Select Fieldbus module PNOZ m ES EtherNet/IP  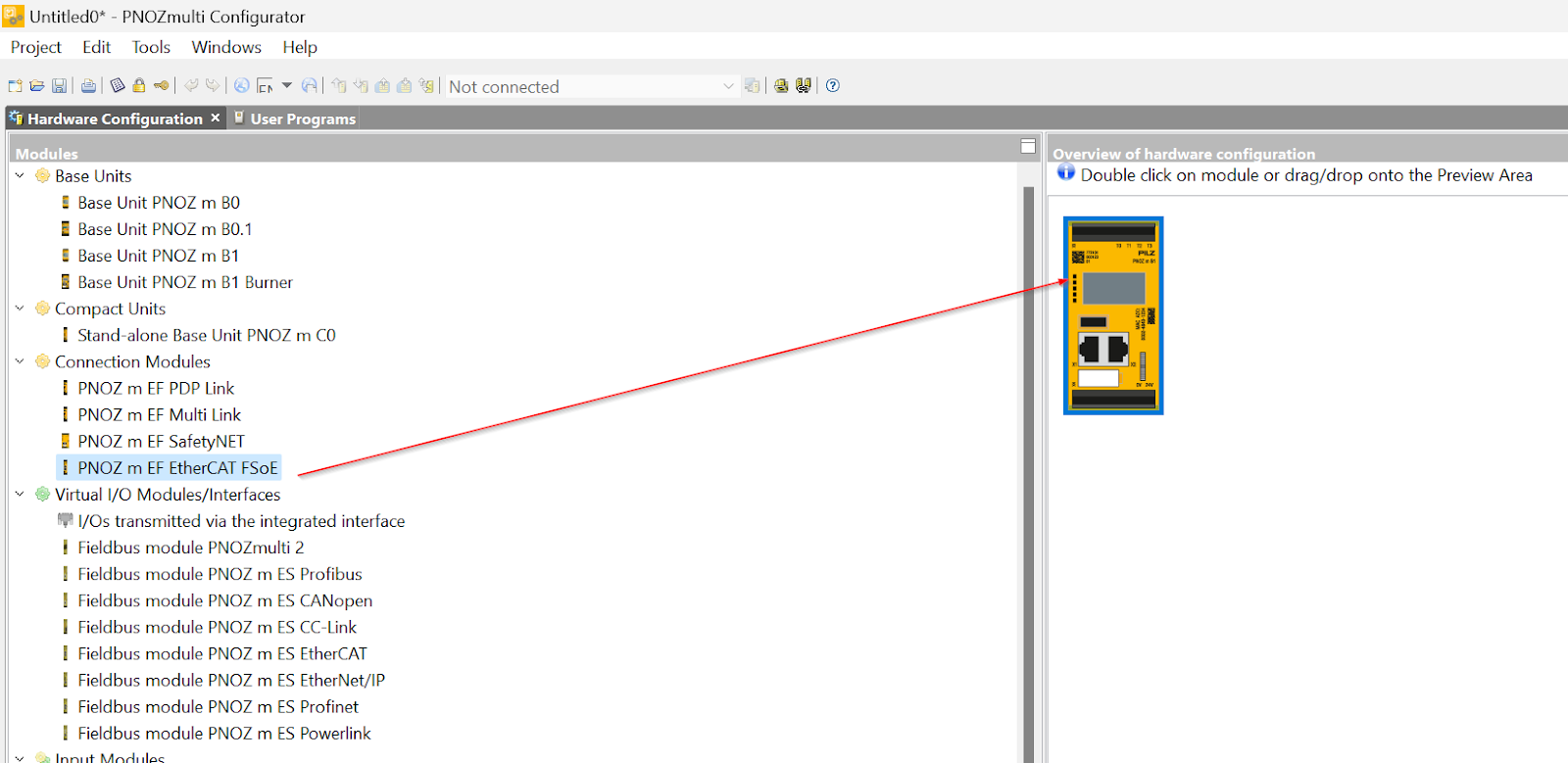231,680
